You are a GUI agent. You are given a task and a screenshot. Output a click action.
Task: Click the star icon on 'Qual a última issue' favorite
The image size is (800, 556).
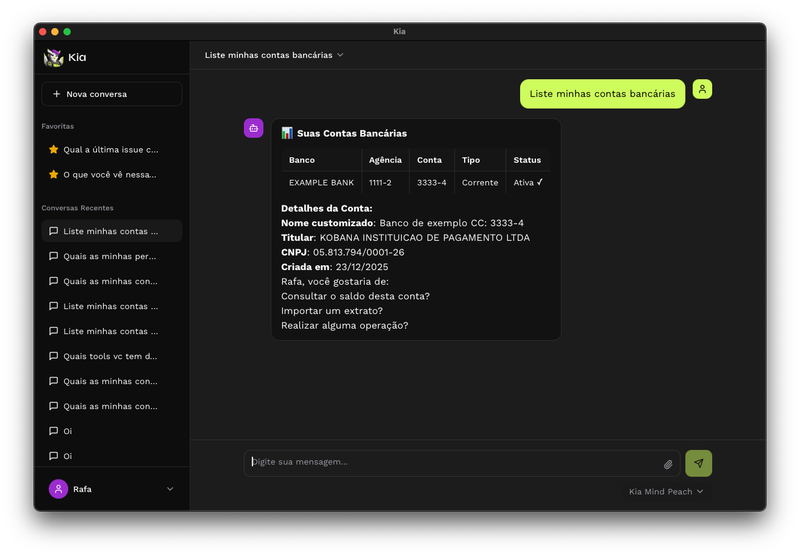(54, 150)
